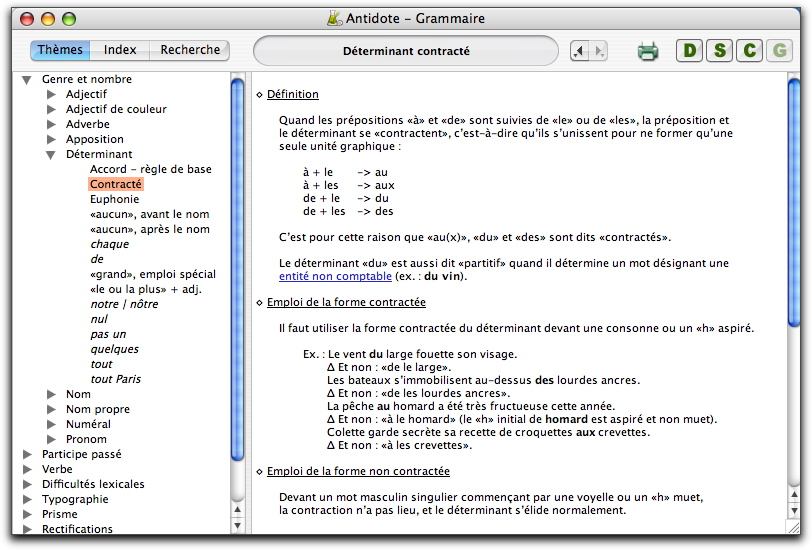Click the window resize grip corner
Viewport: 812px width, 550px height.
(794, 527)
